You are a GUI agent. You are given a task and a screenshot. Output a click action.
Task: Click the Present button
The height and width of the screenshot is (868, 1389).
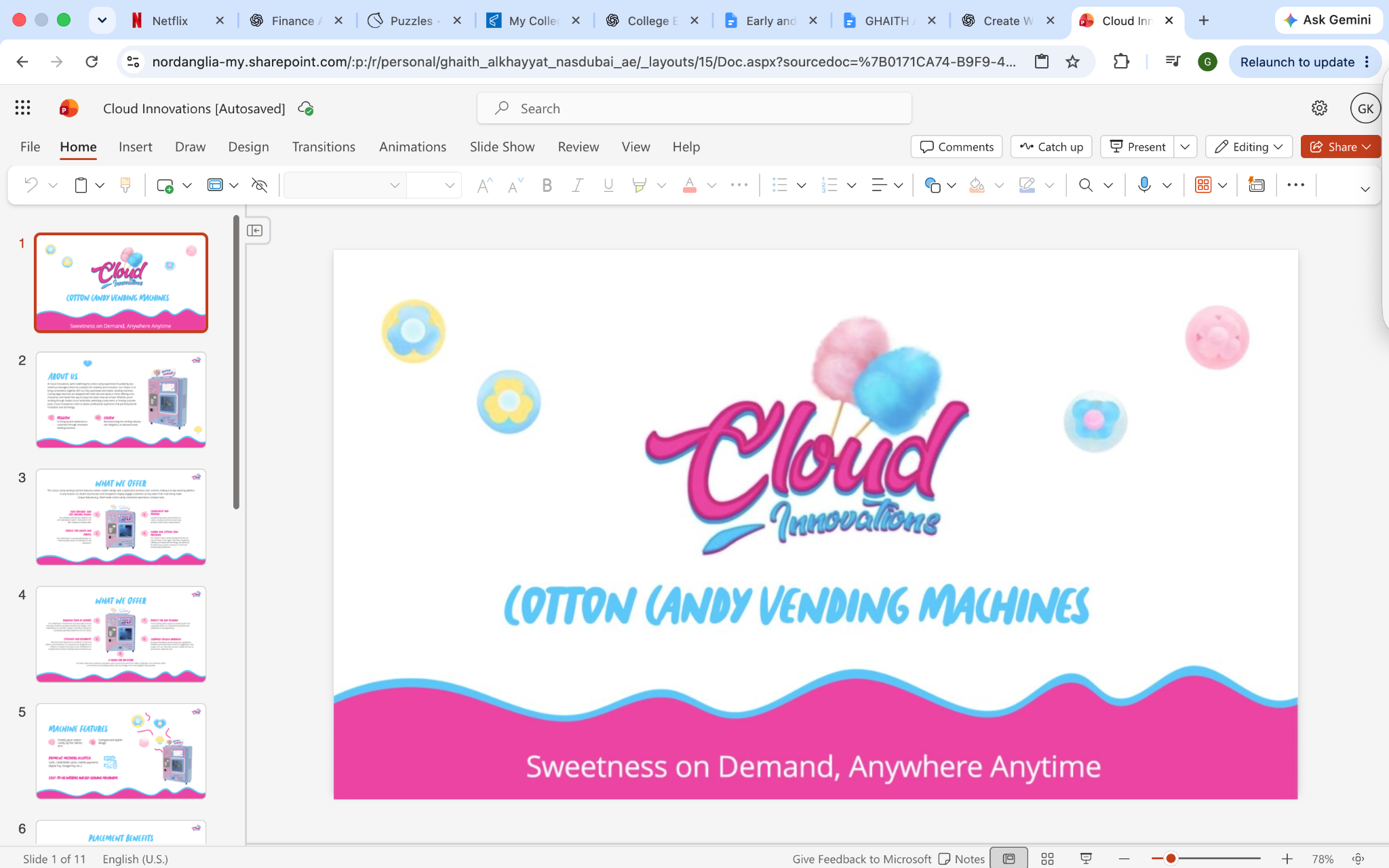pos(1137,146)
